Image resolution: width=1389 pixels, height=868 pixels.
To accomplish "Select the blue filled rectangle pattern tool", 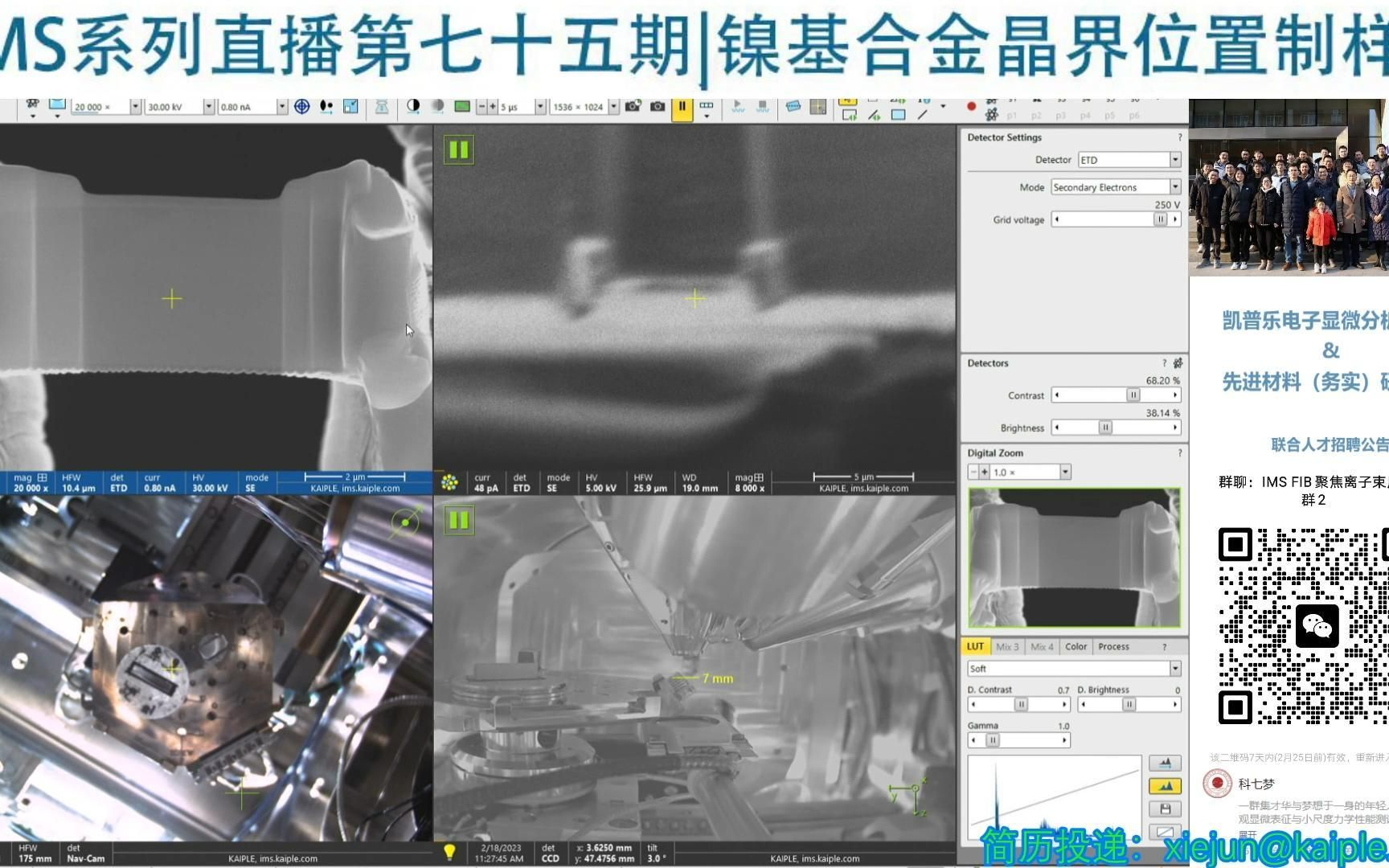I will (899, 115).
